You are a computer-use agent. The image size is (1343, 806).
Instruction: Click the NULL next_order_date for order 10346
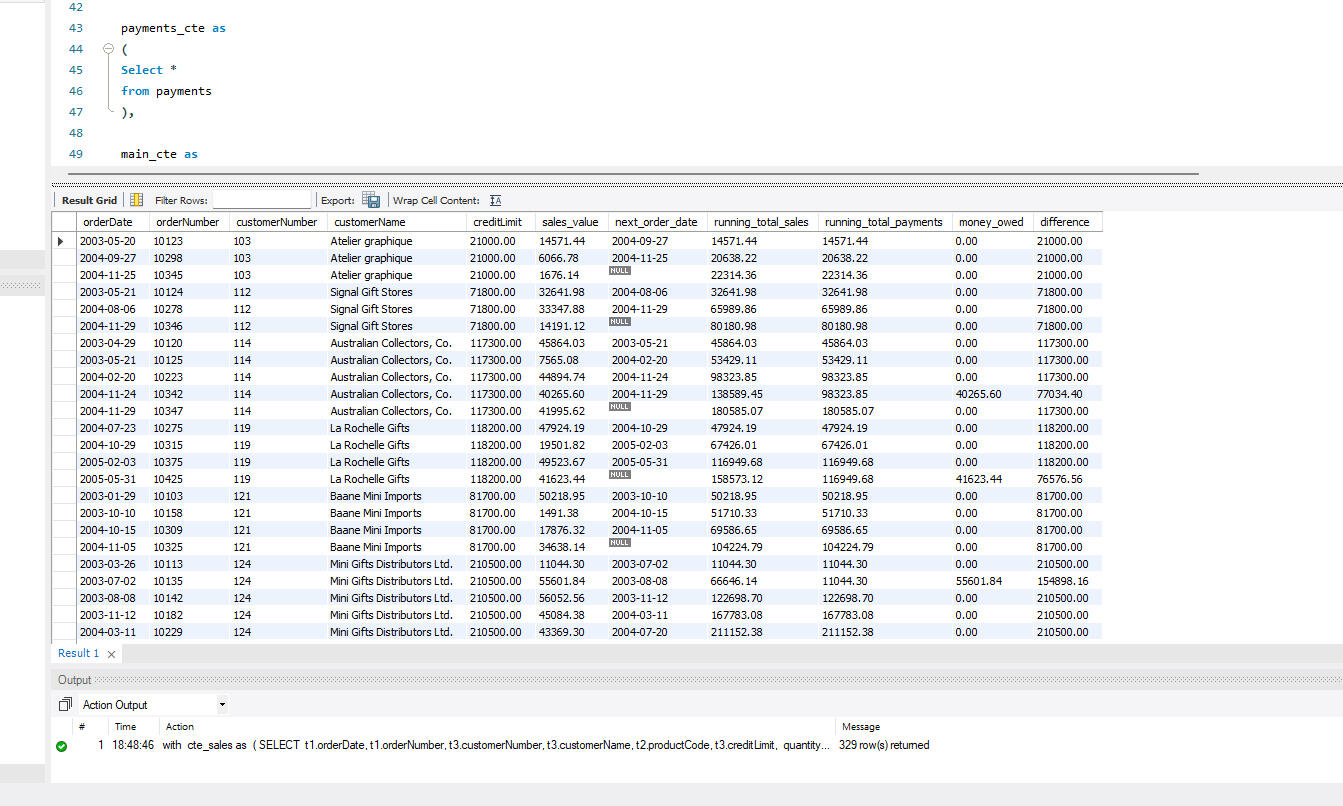point(620,322)
